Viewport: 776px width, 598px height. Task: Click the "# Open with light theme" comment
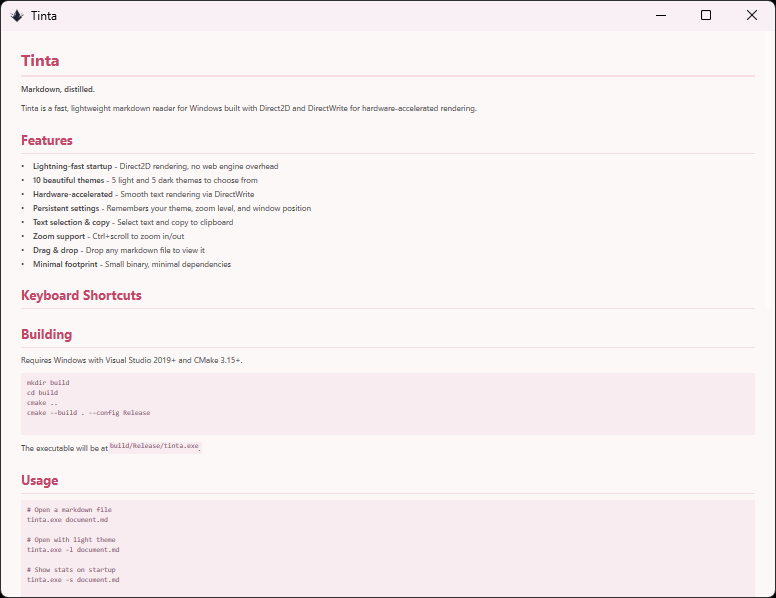click(x=71, y=540)
